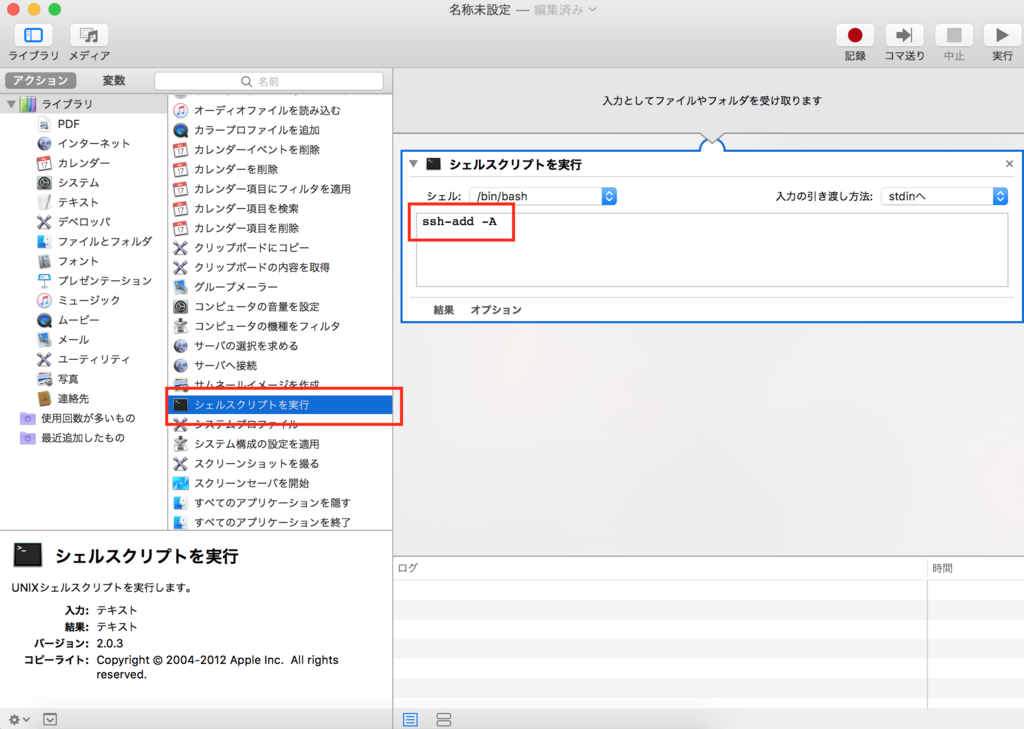Click the ssh-add -A script text area
The image size is (1024, 729).
pos(712,250)
